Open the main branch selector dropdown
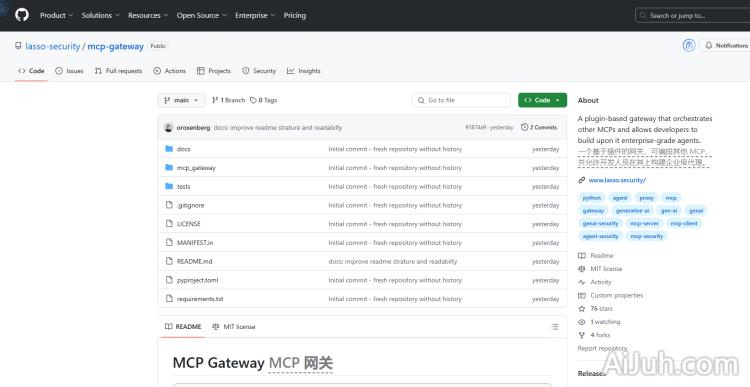750x387 pixels. coord(181,100)
